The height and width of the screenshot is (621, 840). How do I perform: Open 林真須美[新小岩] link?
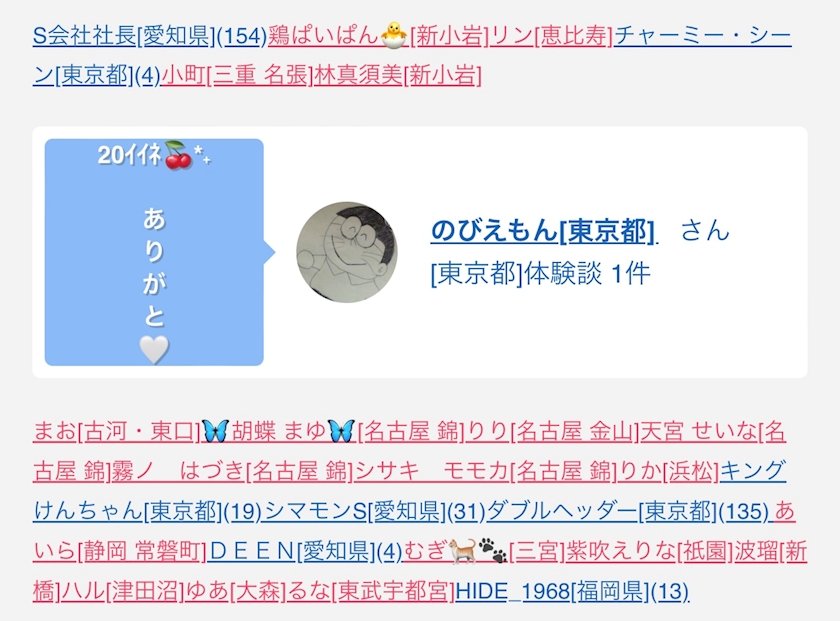[x=398, y=75]
